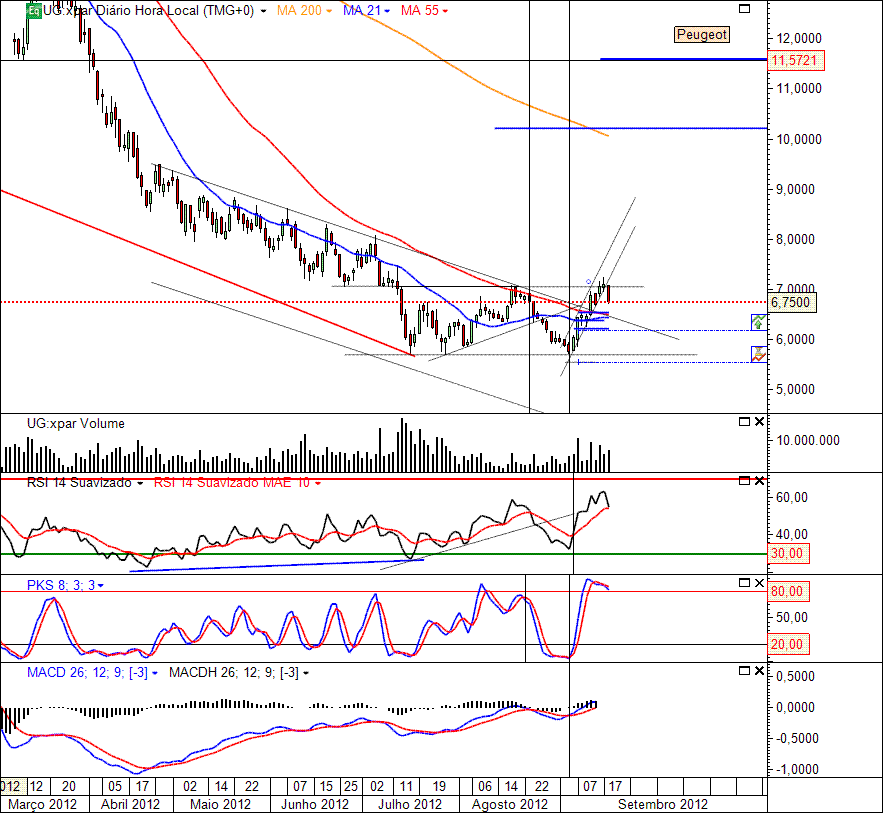The image size is (883, 813).
Task: Click the 6,7500 current price tag
Action: tap(792, 302)
